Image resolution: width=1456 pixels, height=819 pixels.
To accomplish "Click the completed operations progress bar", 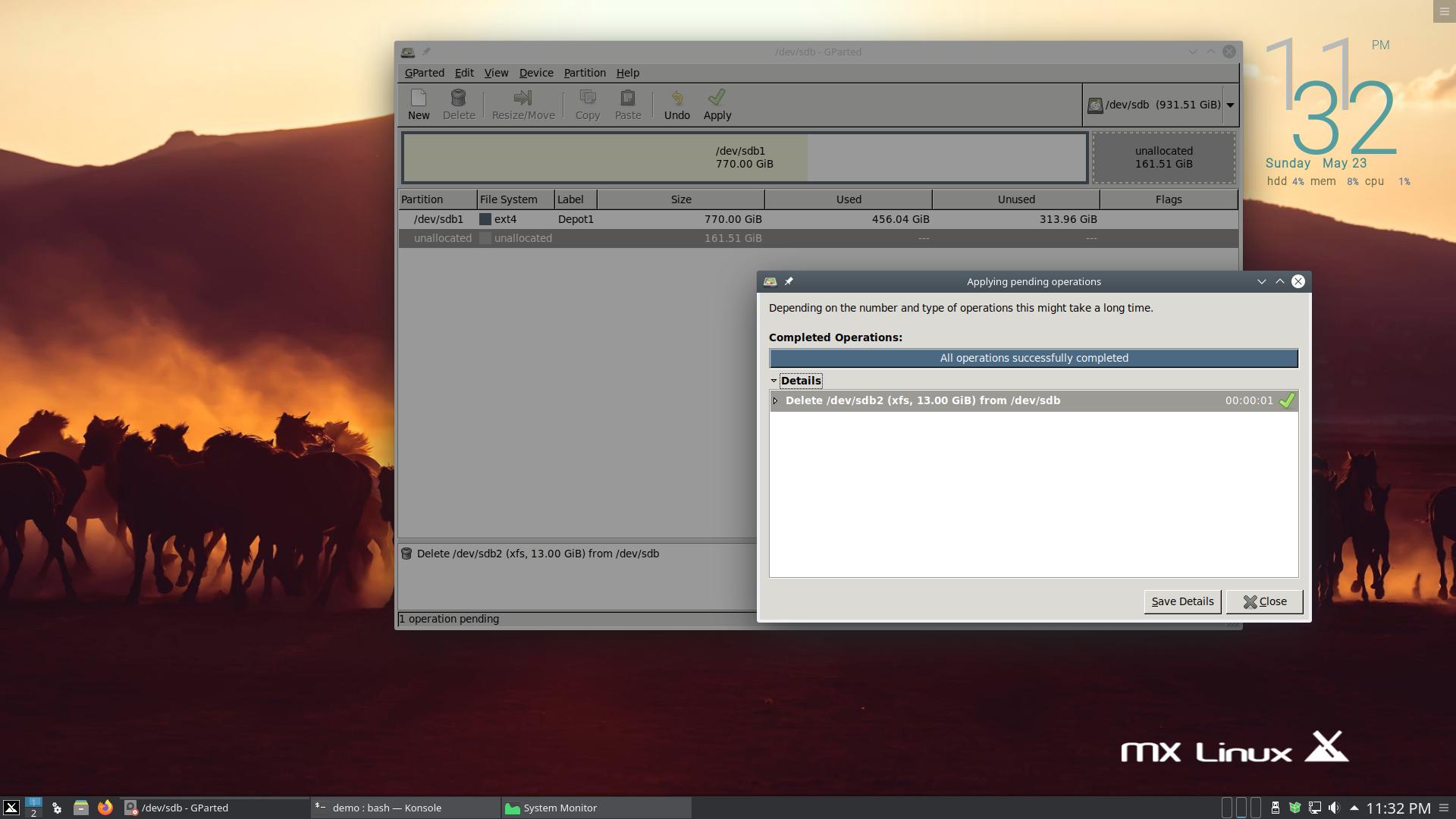I will click(1034, 358).
